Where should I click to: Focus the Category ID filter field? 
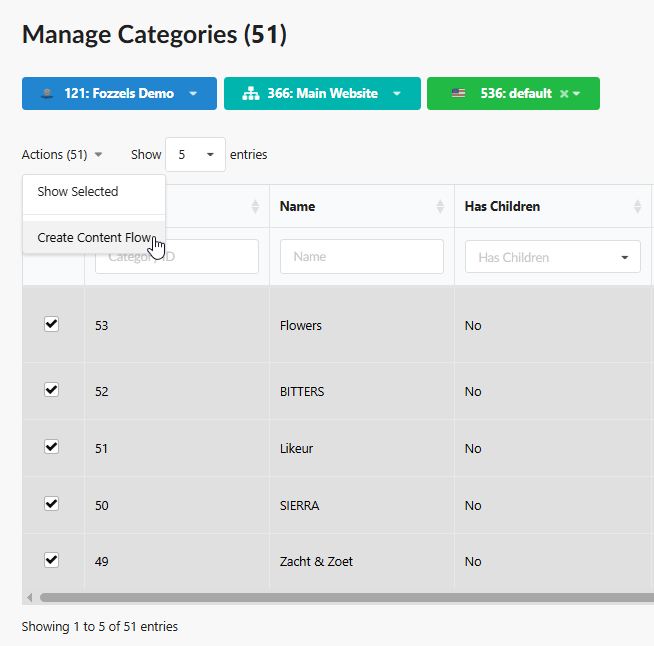177,256
